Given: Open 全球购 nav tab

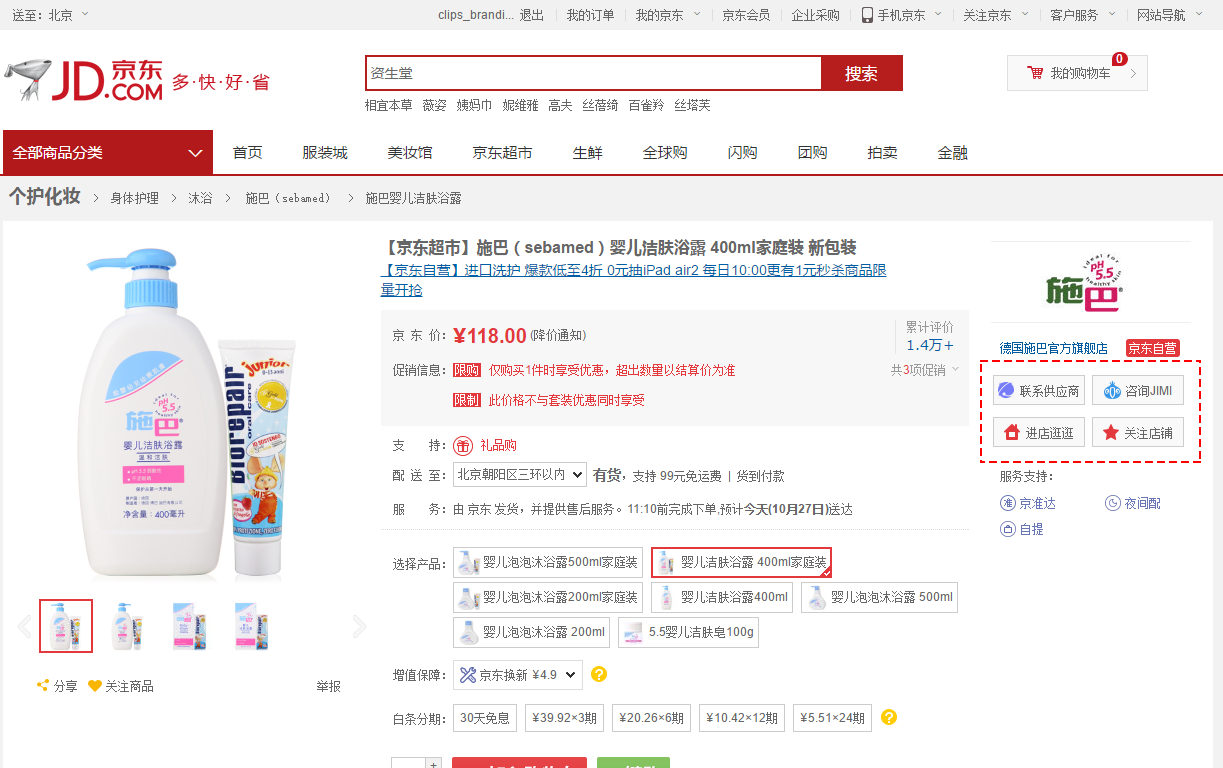Looking at the screenshot, I should [x=665, y=153].
